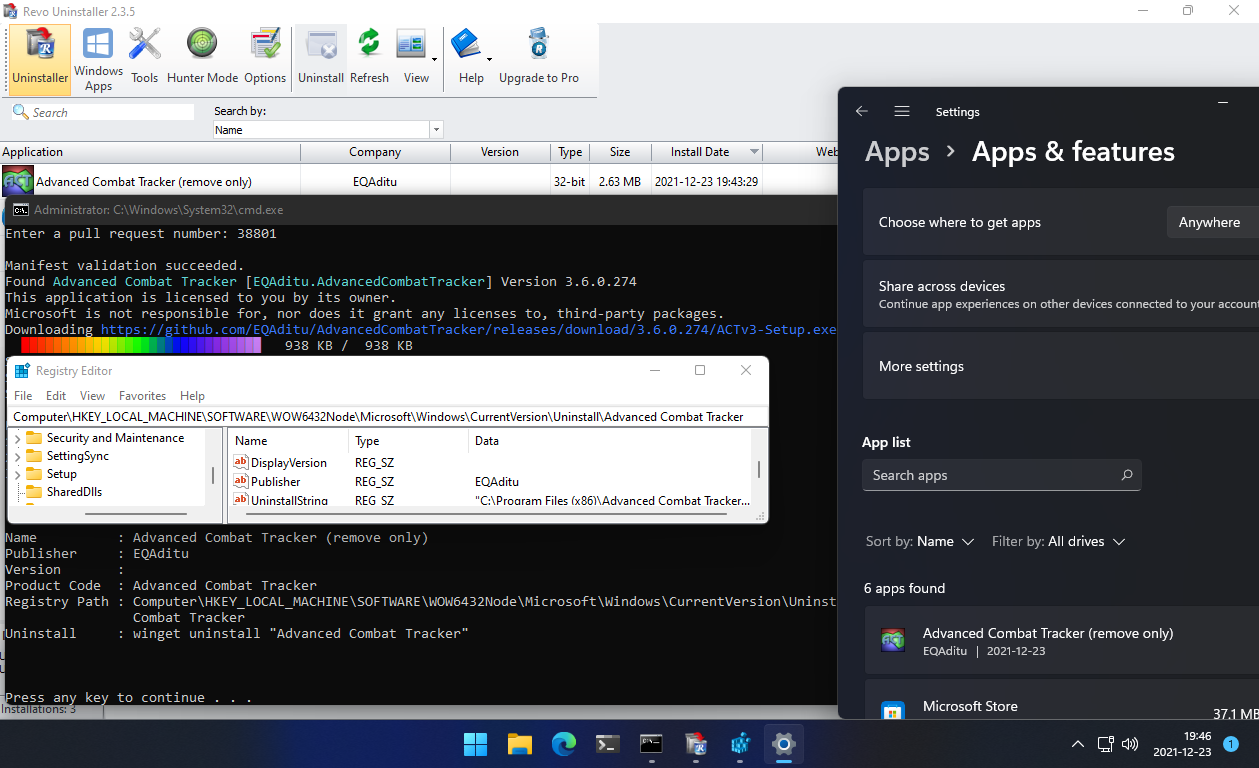Change the Anywhere app source setting
The width and height of the screenshot is (1259, 768).
[1211, 222]
